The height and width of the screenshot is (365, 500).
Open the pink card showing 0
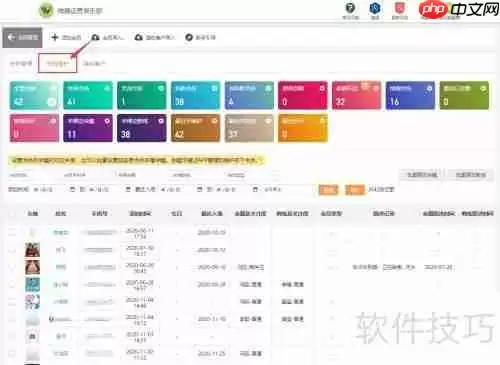34,128
